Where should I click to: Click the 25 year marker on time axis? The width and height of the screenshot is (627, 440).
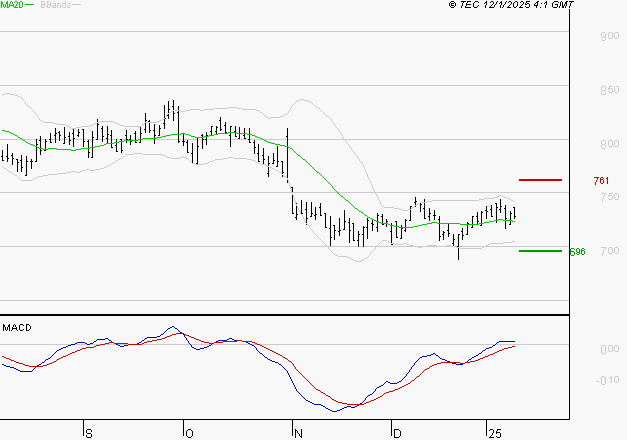495,434
